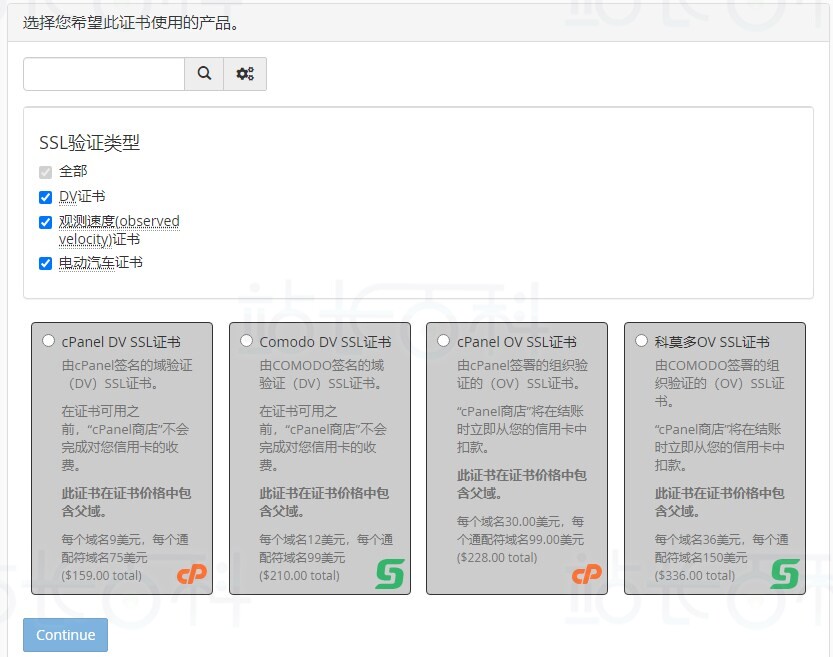This screenshot has height=657, width=833.
Task: Select the cPanel DV SSL证书 radio button
Action: (48, 341)
